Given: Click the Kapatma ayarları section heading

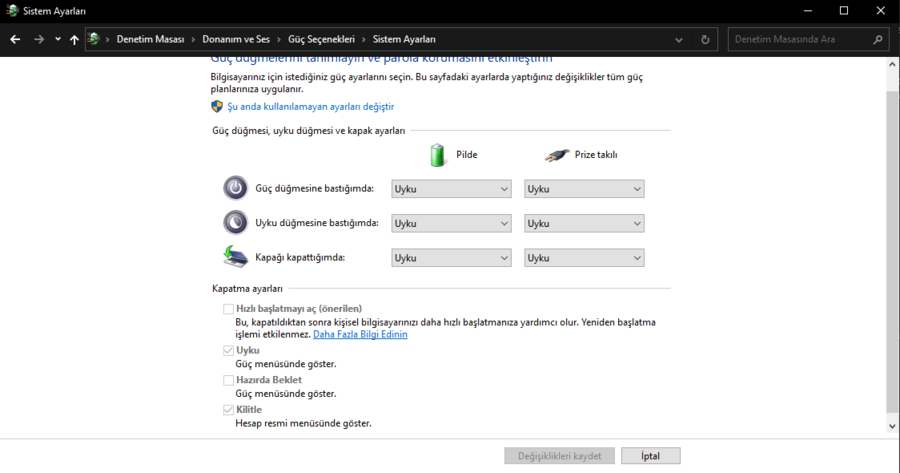Looking at the screenshot, I should pyautogui.click(x=247, y=289).
